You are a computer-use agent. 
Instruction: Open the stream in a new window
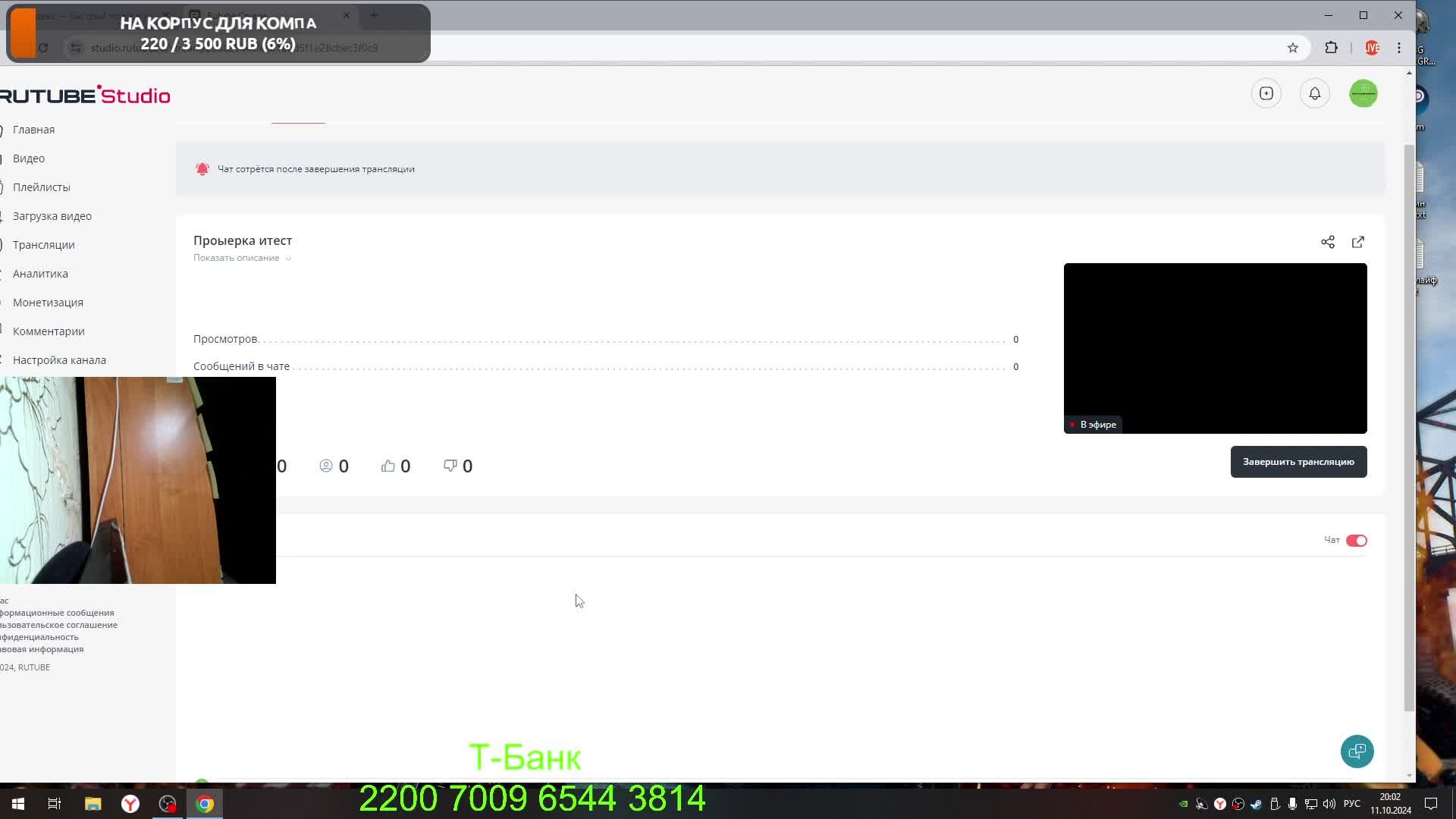[x=1358, y=242]
